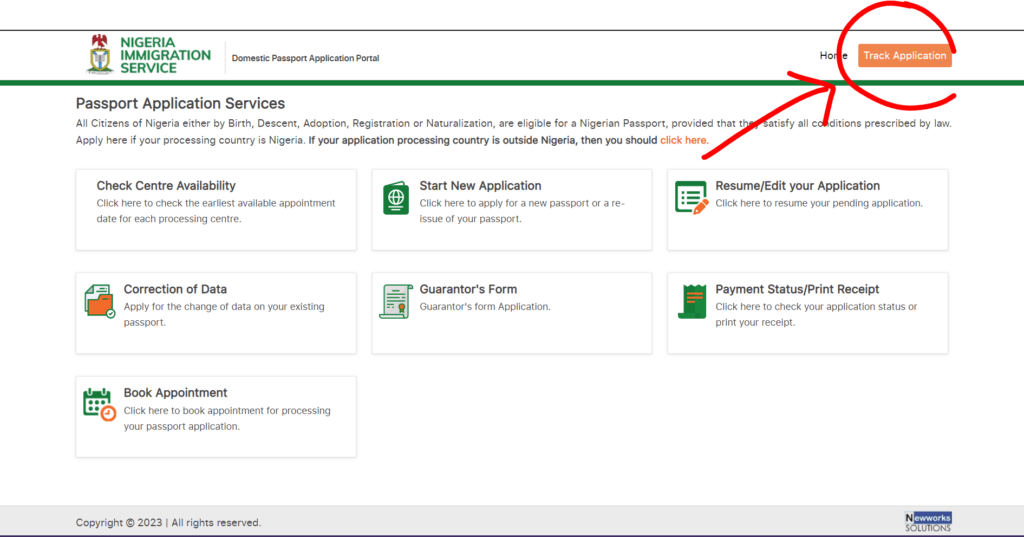The image size is (1024, 537).
Task: Click 'NIGERIA IMMIGRATION SERVICE' green wordmark text
Action: (x=165, y=55)
